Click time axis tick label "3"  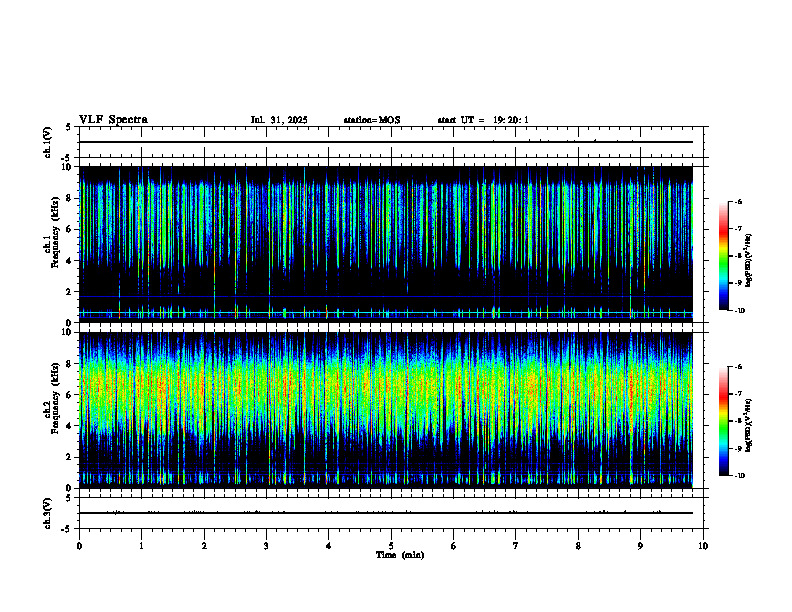click(x=266, y=546)
